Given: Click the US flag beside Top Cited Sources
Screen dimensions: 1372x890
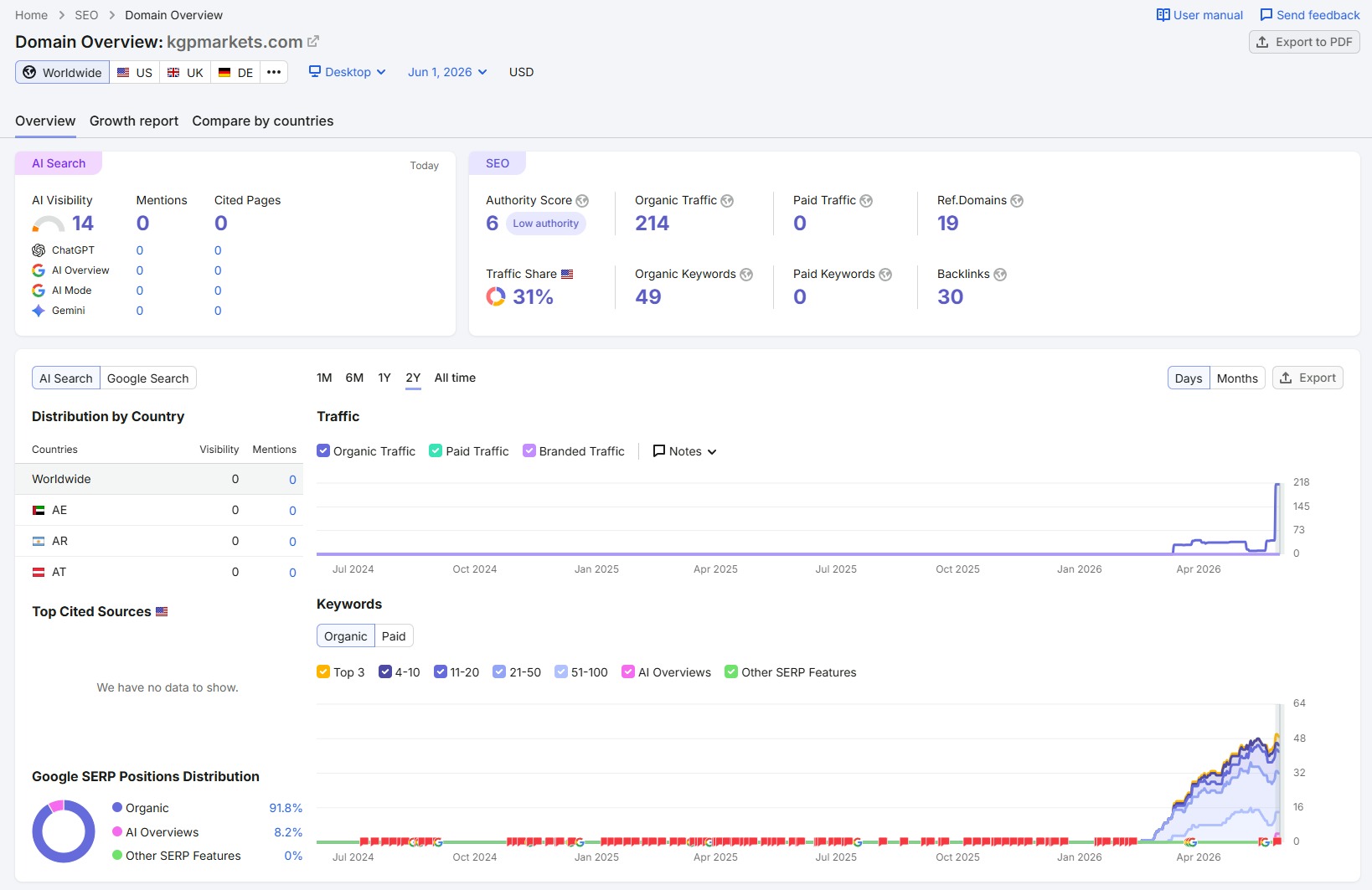Looking at the screenshot, I should pyautogui.click(x=162, y=611).
